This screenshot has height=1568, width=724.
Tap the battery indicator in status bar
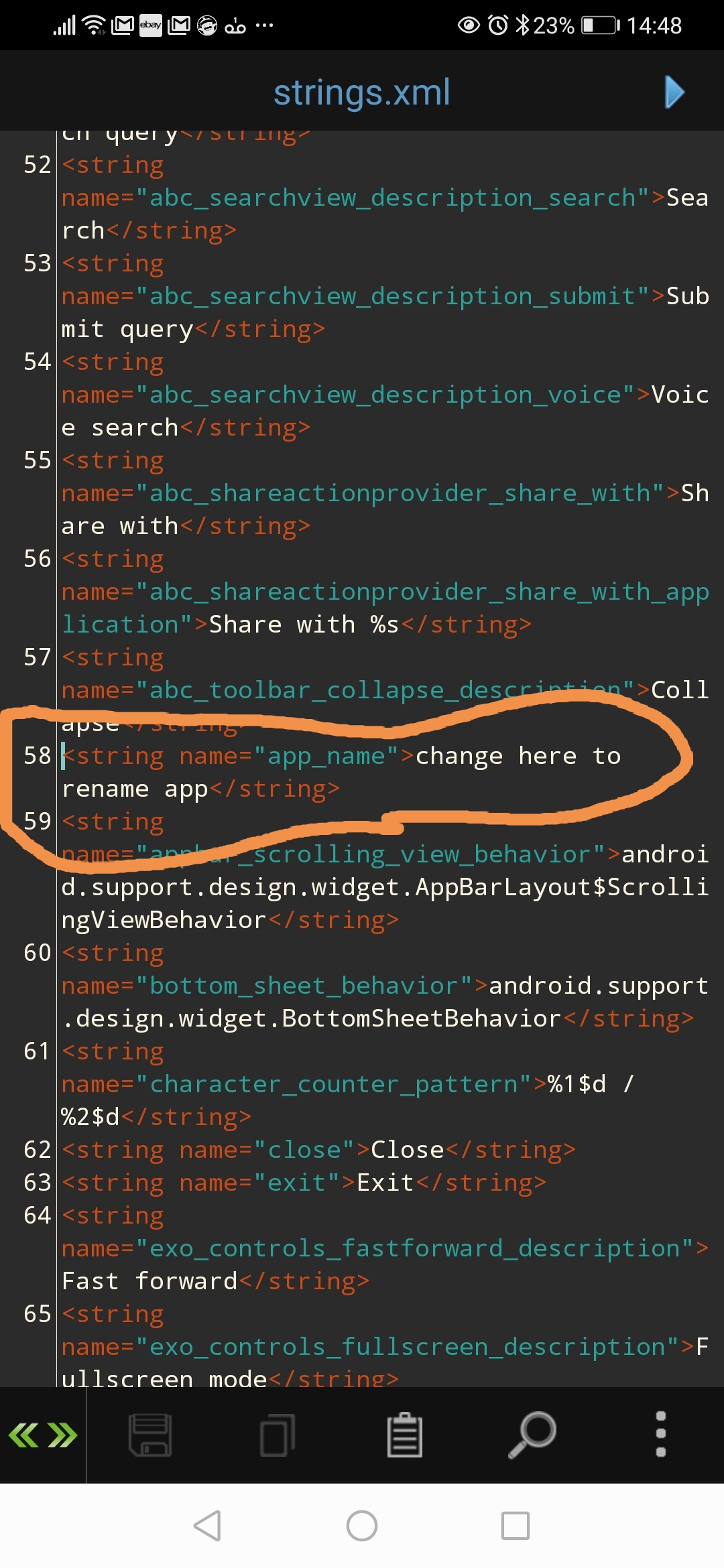pos(600,25)
